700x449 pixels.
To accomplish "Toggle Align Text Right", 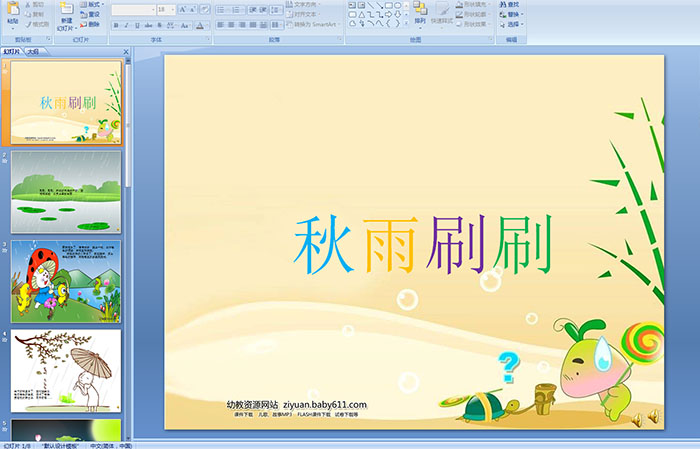I will click(x=242, y=25).
